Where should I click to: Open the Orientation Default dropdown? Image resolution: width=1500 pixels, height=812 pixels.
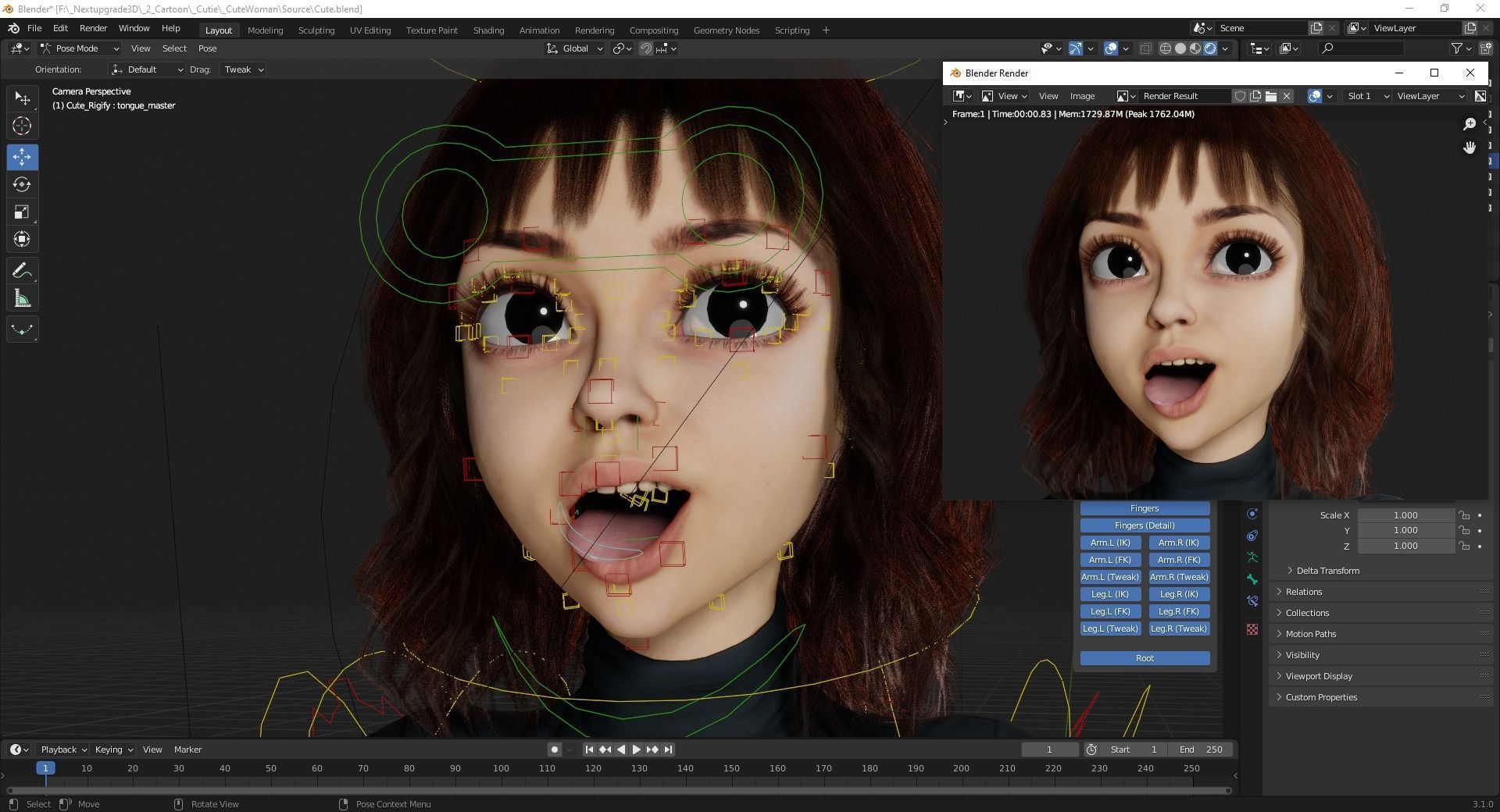147,69
